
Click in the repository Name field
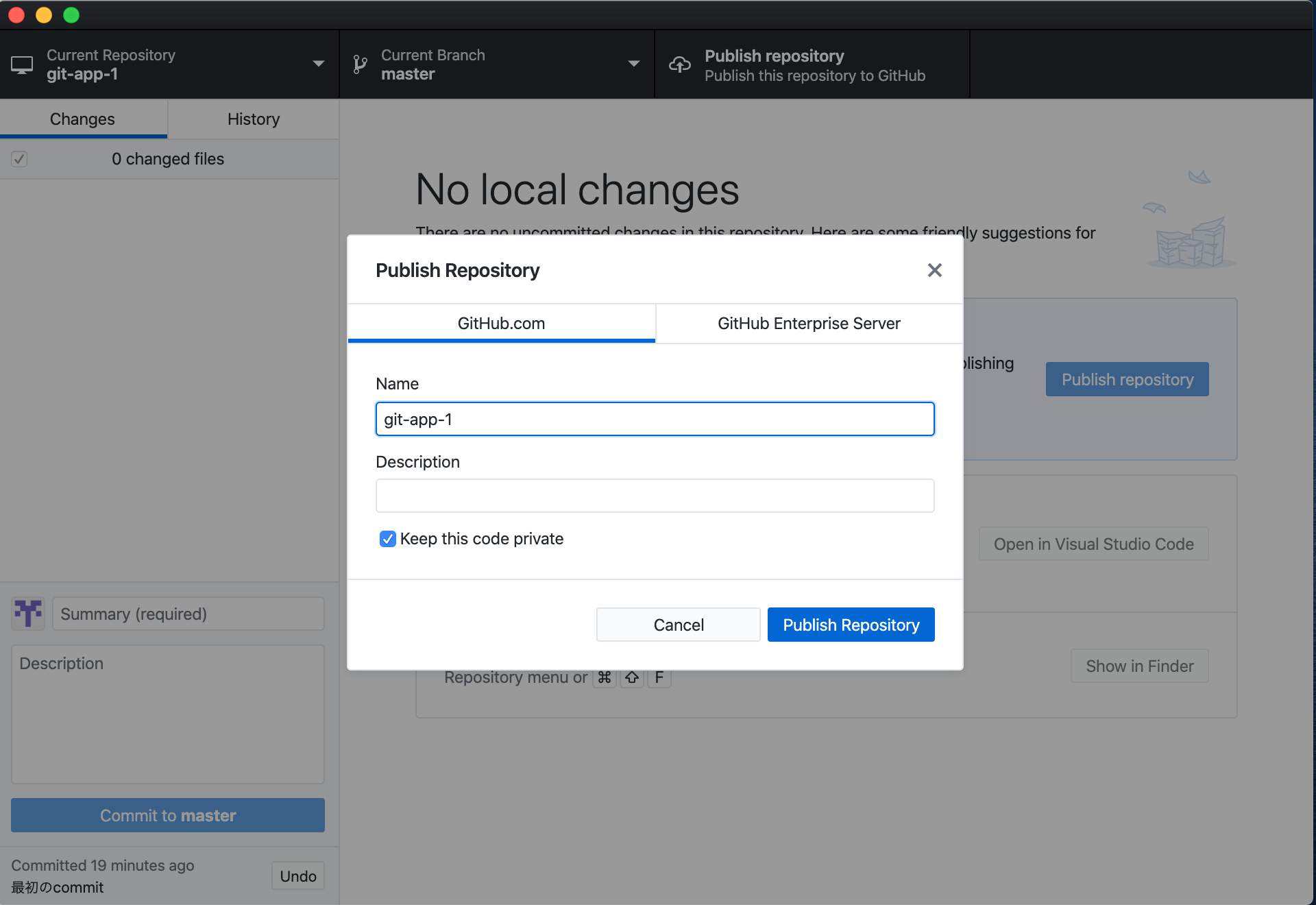655,419
